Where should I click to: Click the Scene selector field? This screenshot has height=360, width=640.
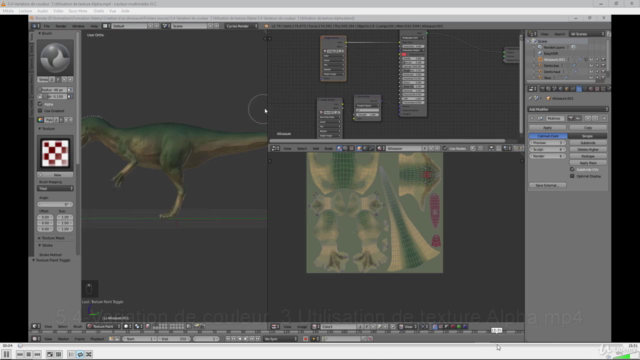click(x=189, y=26)
